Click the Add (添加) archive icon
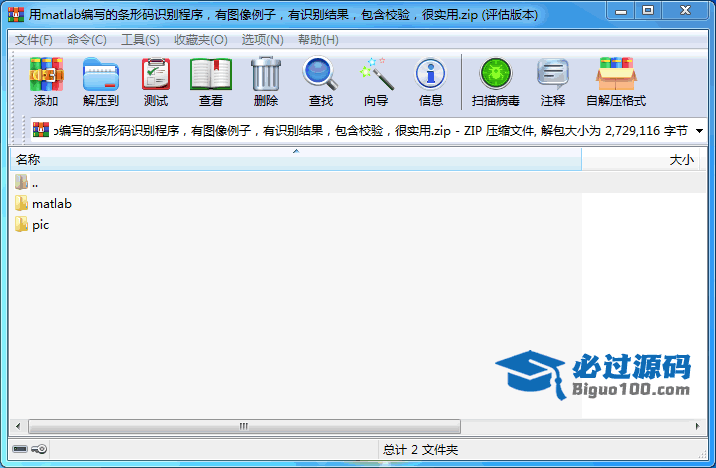716x468 pixels. (46, 74)
